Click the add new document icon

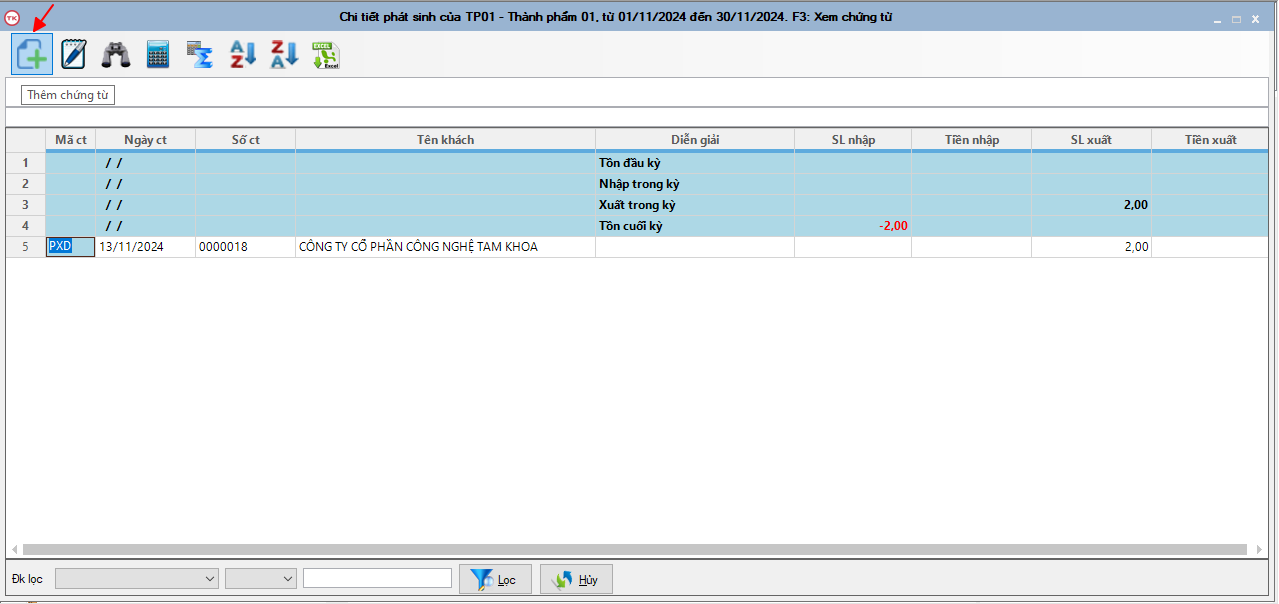click(33, 55)
